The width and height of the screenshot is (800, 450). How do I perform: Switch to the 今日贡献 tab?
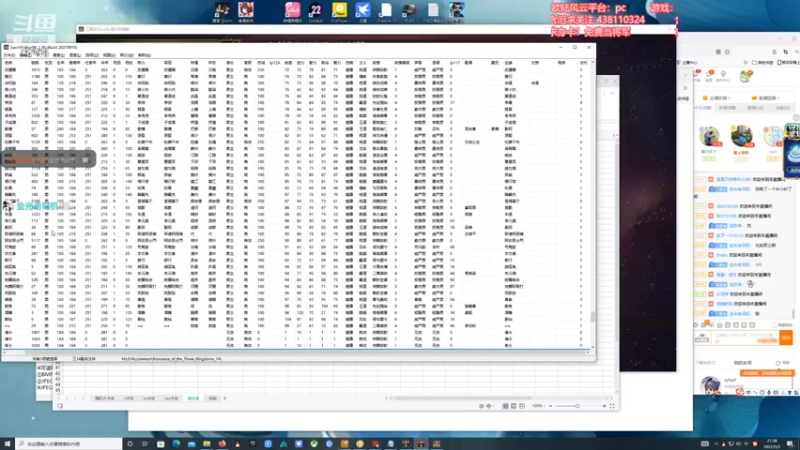(703, 108)
